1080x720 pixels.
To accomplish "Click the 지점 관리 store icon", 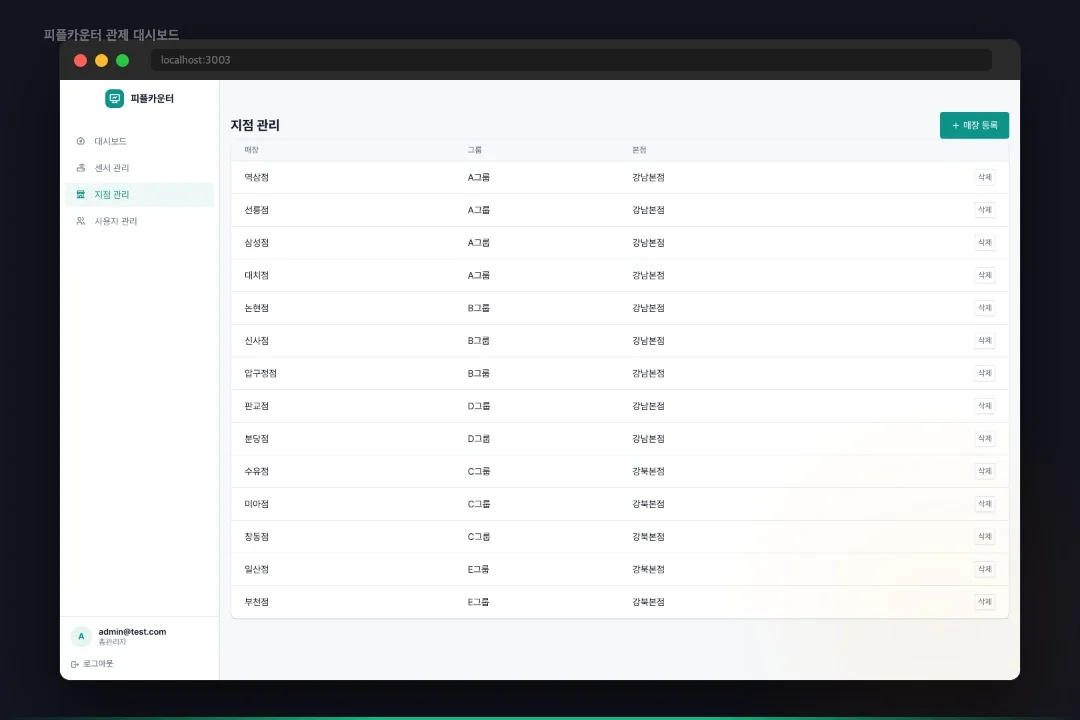I will 81,194.
